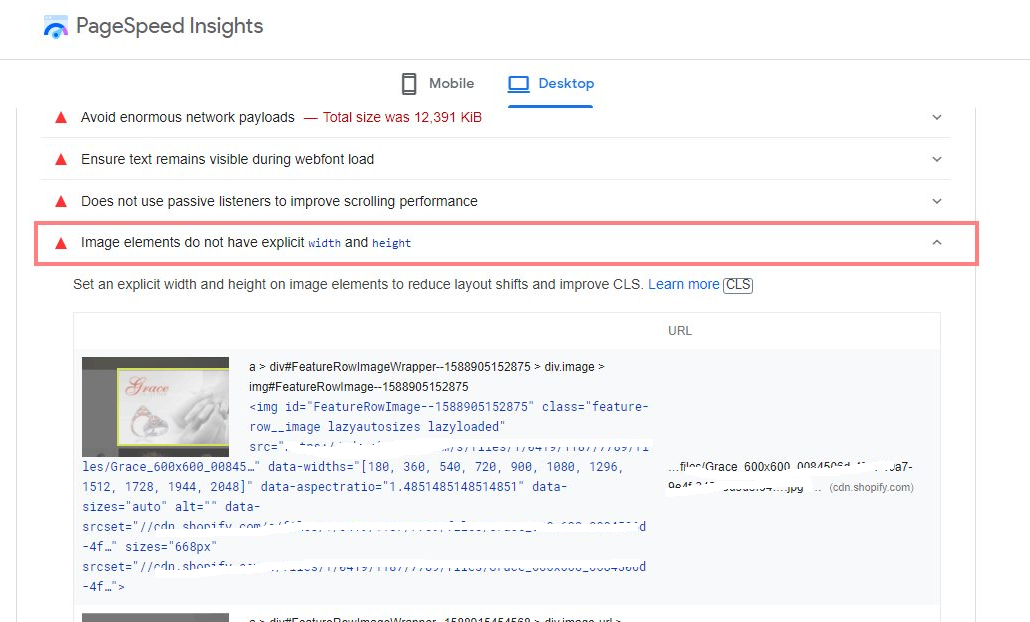Click red triangle beside passive listeners audit

click(61, 202)
